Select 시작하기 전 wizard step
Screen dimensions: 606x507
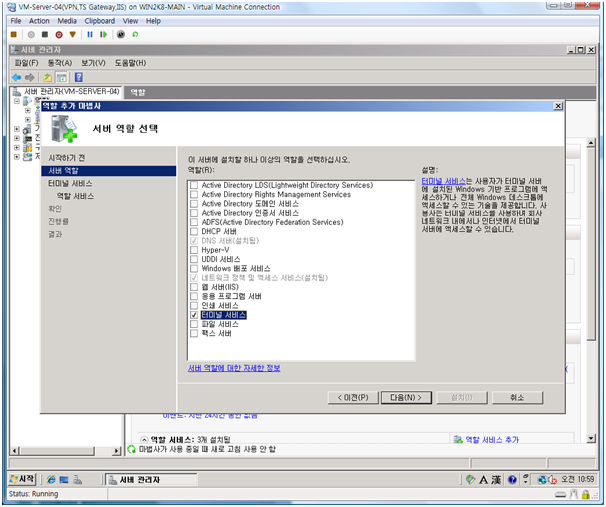[x=66, y=158]
